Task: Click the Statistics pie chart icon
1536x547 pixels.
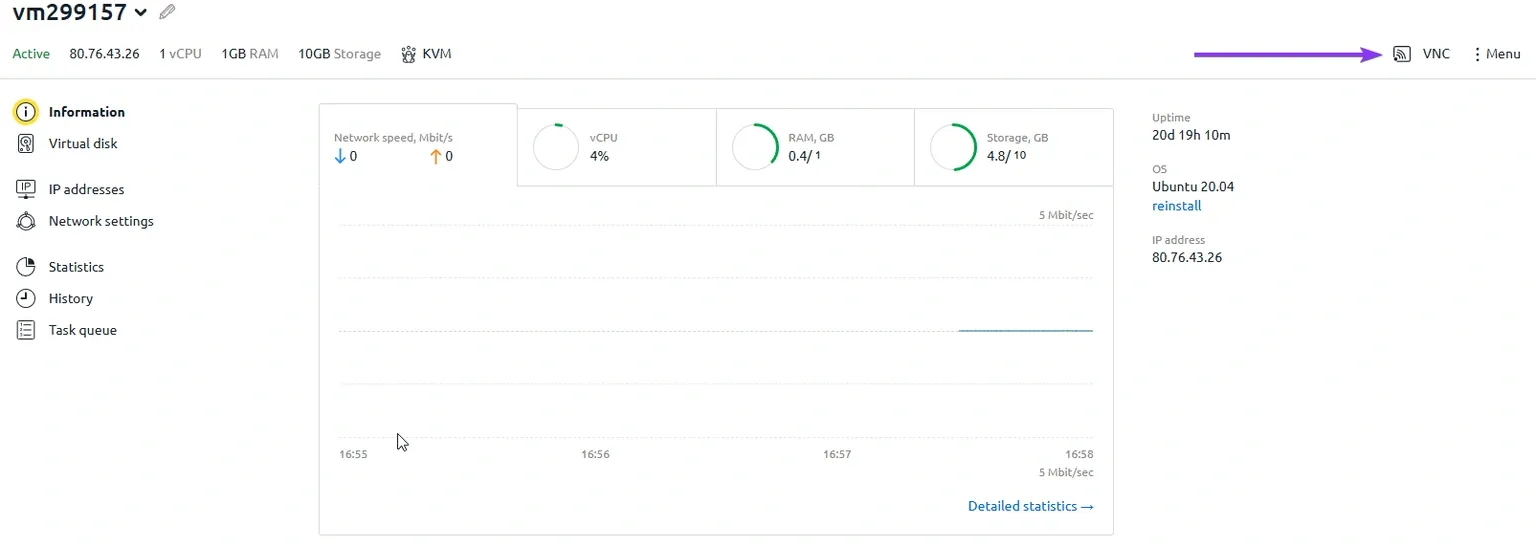Action: pos(26,267)
